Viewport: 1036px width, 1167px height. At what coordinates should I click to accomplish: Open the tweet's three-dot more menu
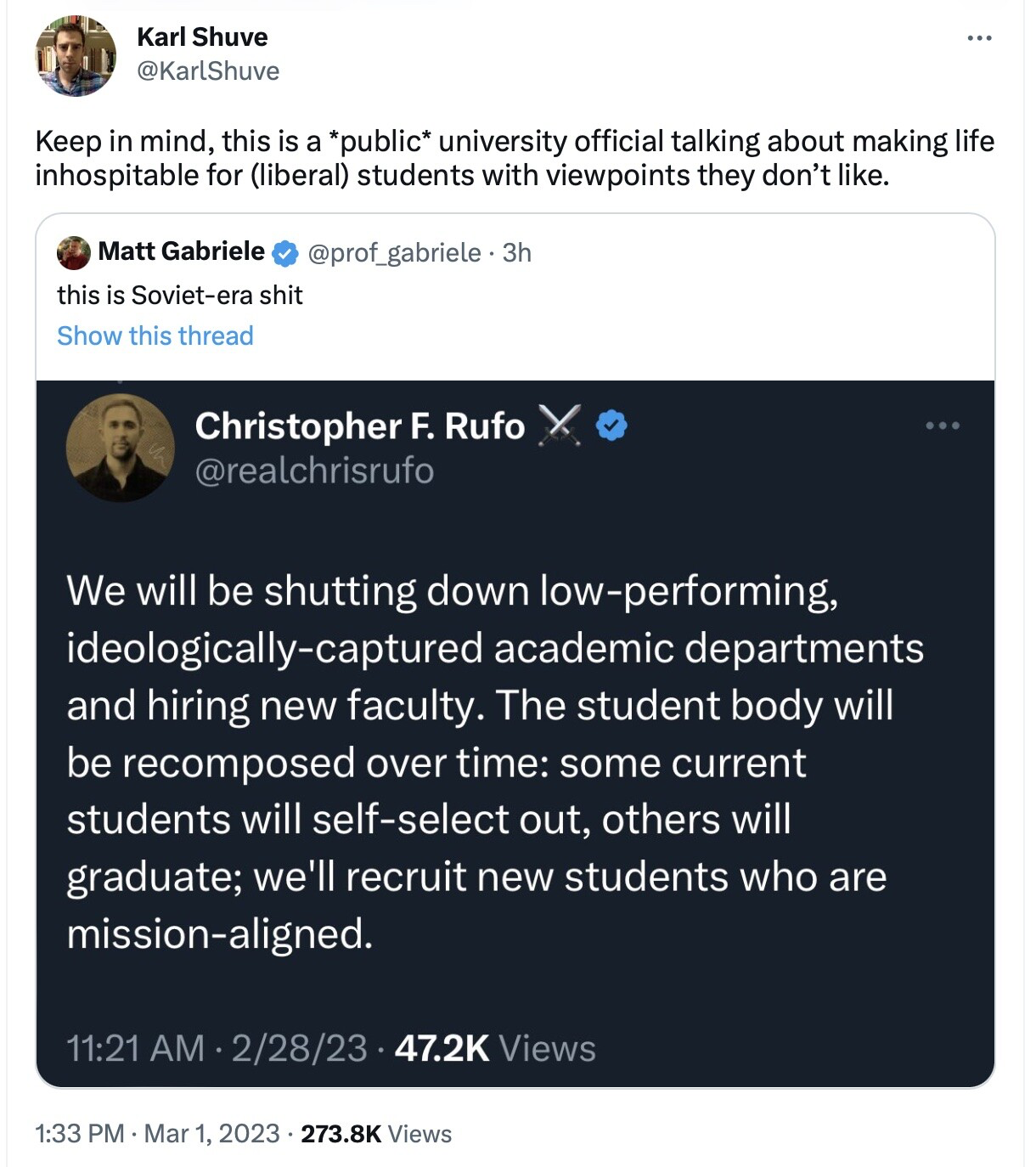coord(979,38)
